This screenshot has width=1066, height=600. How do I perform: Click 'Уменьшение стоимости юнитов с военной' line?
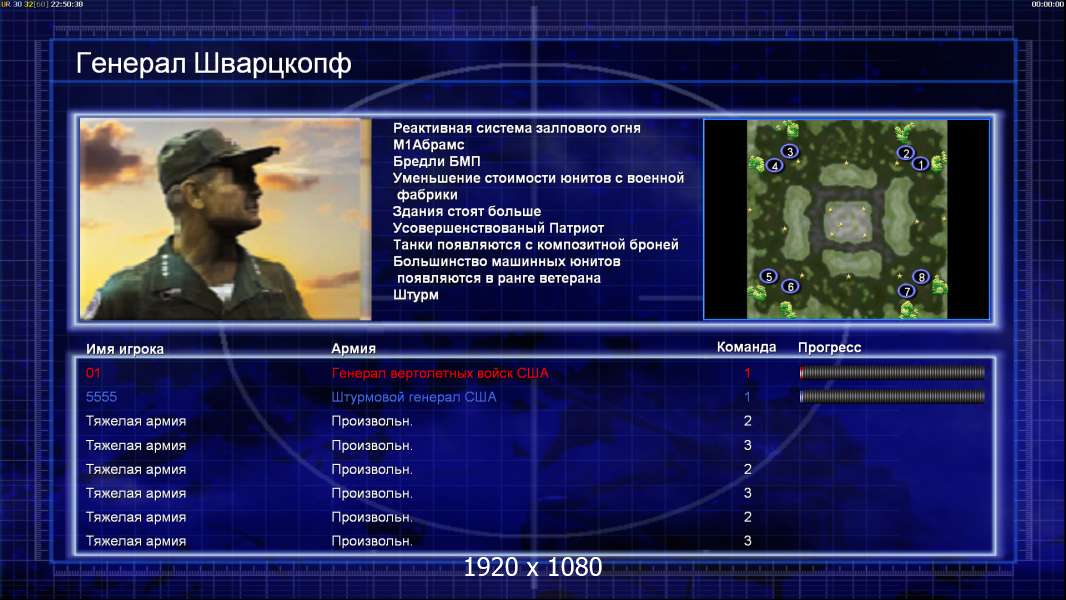[x=538, y=178]
